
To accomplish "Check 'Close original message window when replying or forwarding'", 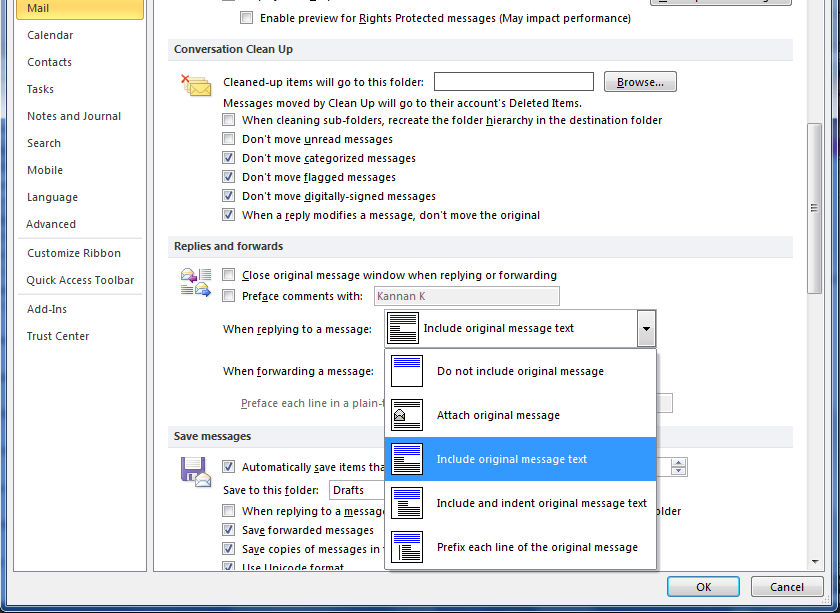I will click(228, 275).
